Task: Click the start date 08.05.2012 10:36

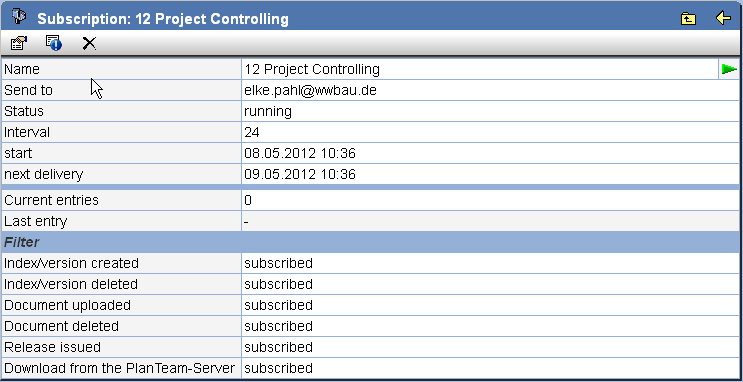Action: click(300, 154)
